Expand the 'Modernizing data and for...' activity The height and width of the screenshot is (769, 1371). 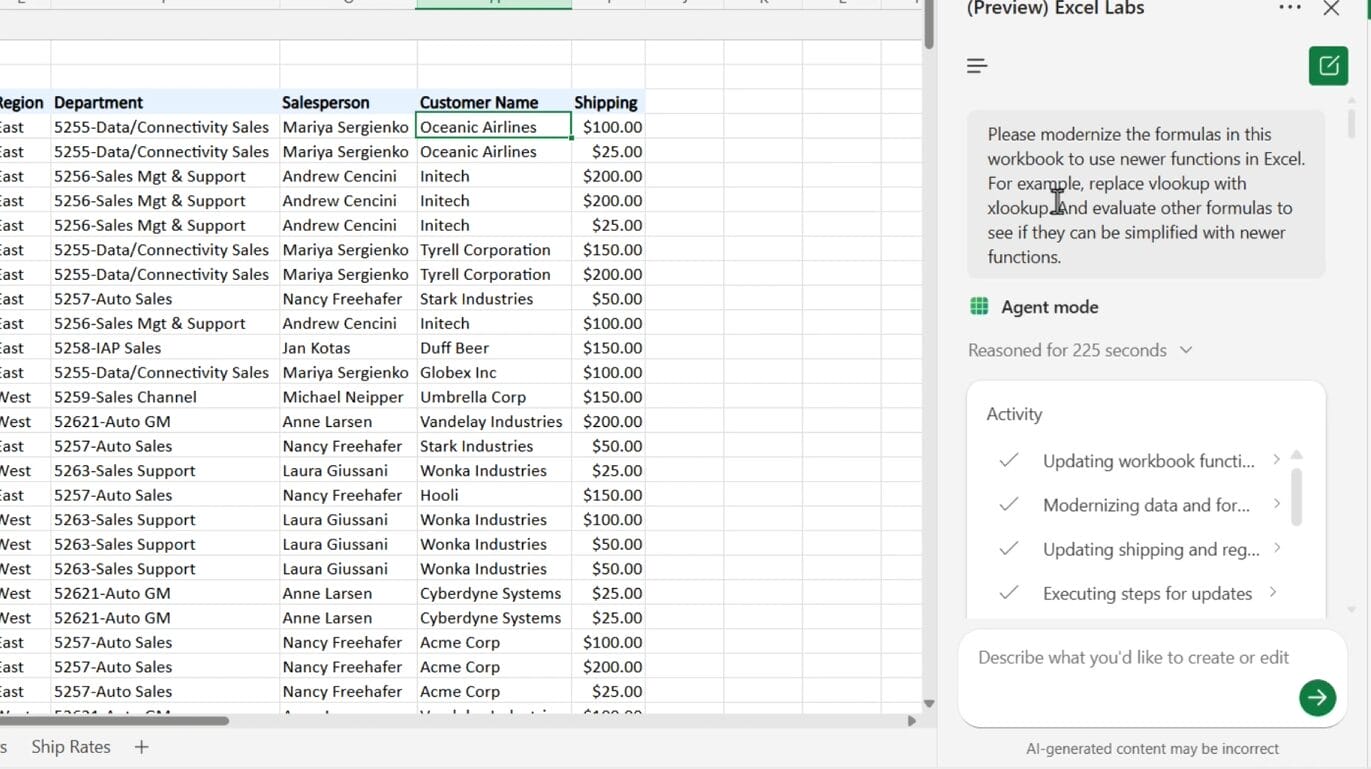(x=1276, y=504)
